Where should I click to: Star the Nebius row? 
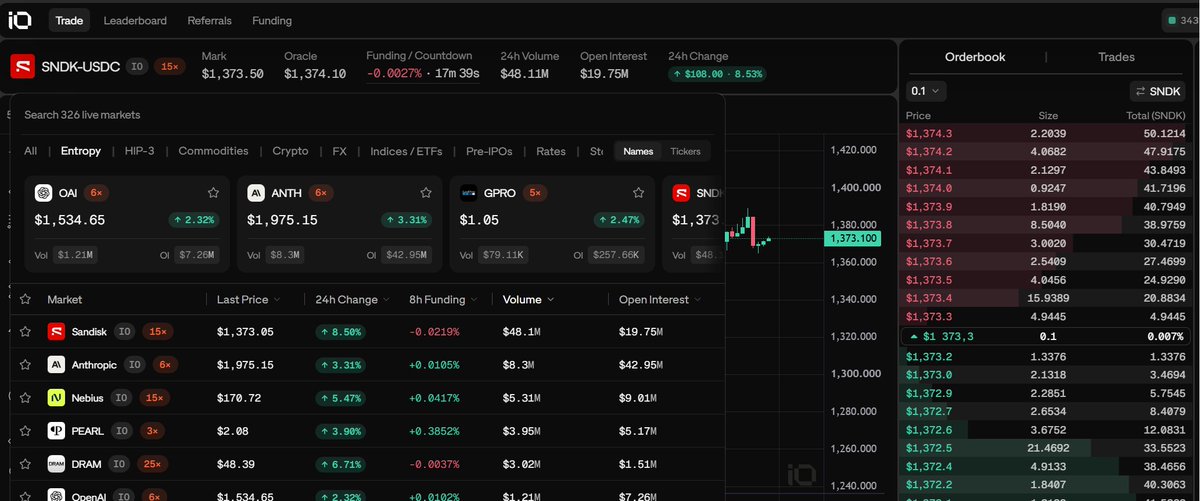click(x=25, y=398)
